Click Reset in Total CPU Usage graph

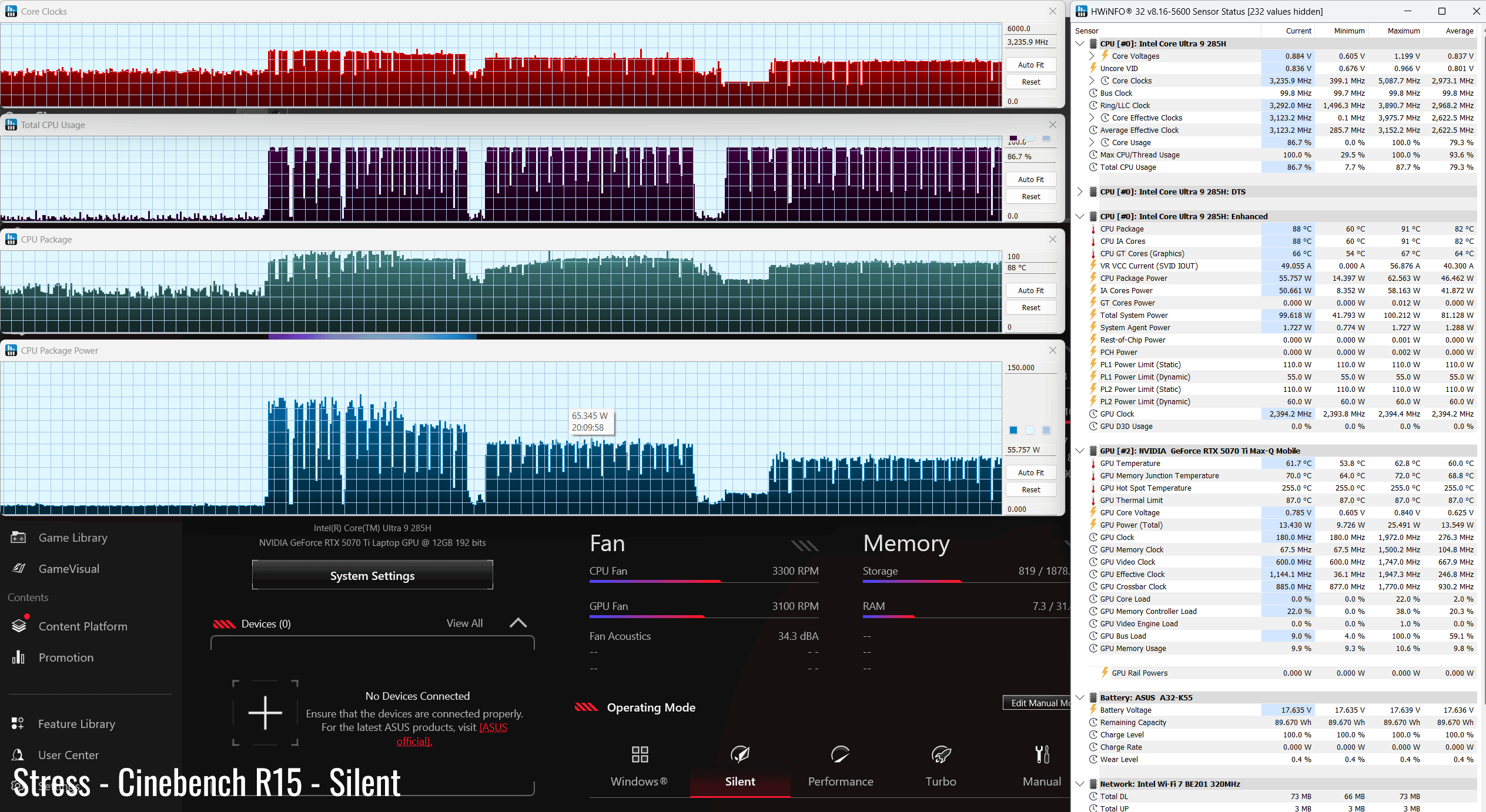[1031, 196]
